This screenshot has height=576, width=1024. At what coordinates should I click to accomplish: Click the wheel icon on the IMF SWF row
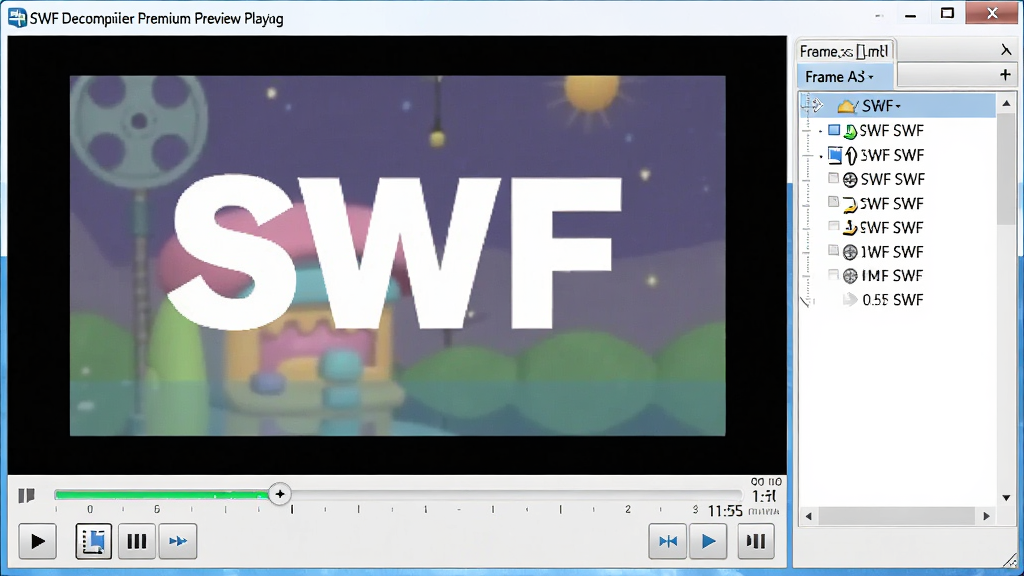[x=850, y=276]
